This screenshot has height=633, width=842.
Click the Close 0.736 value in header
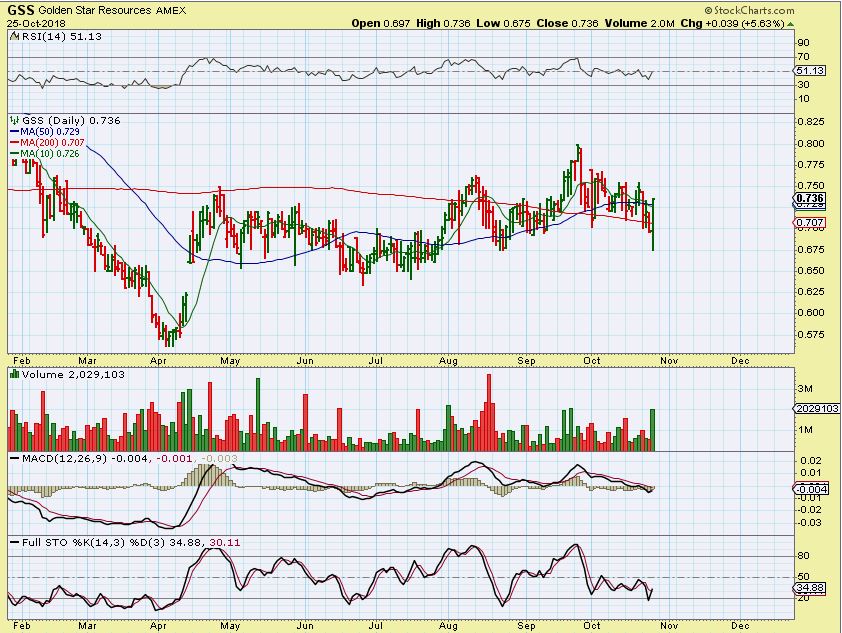pos(567,24)
